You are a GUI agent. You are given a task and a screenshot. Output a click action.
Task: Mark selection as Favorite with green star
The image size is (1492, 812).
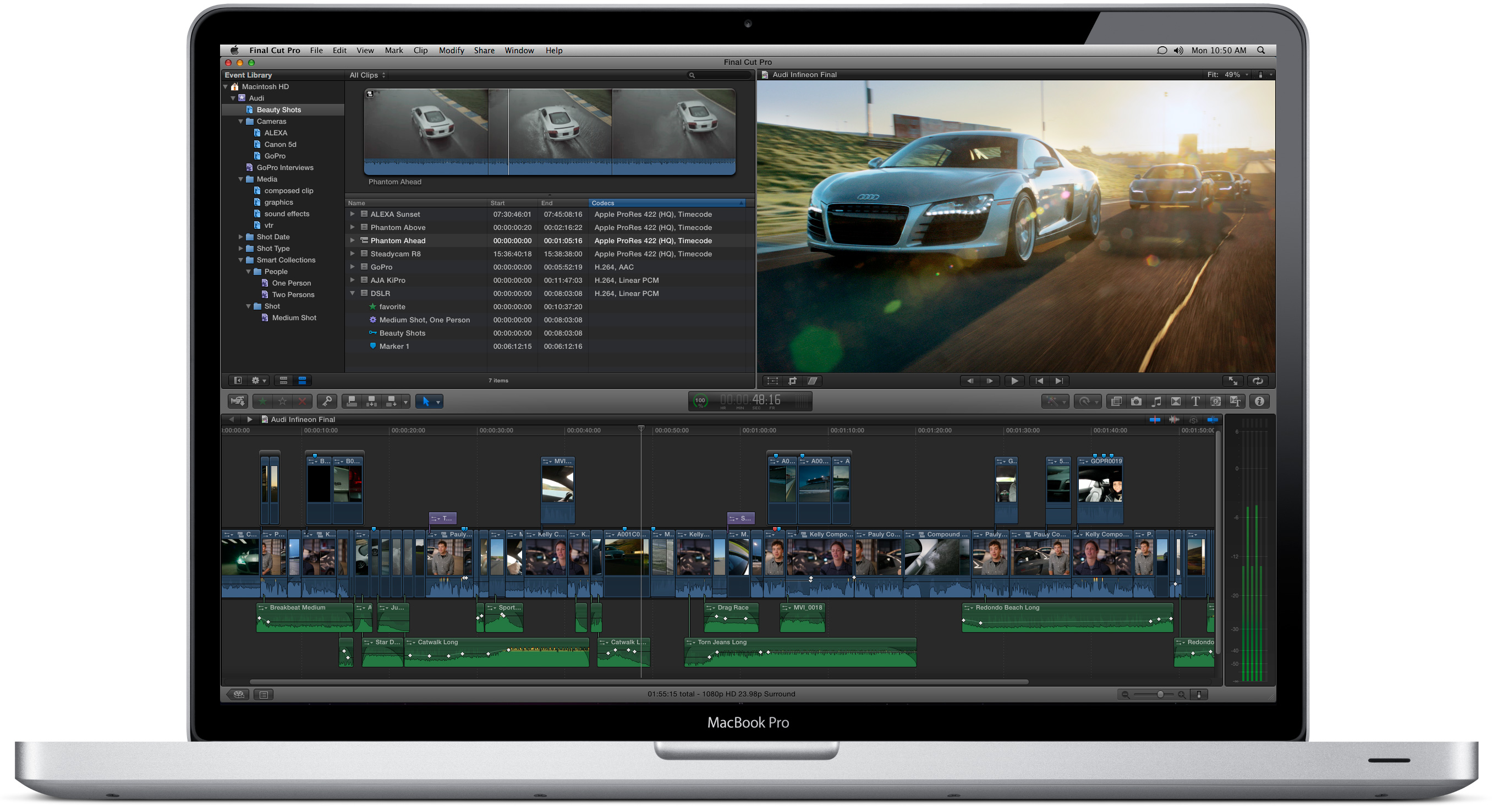[x=263, y=402]
